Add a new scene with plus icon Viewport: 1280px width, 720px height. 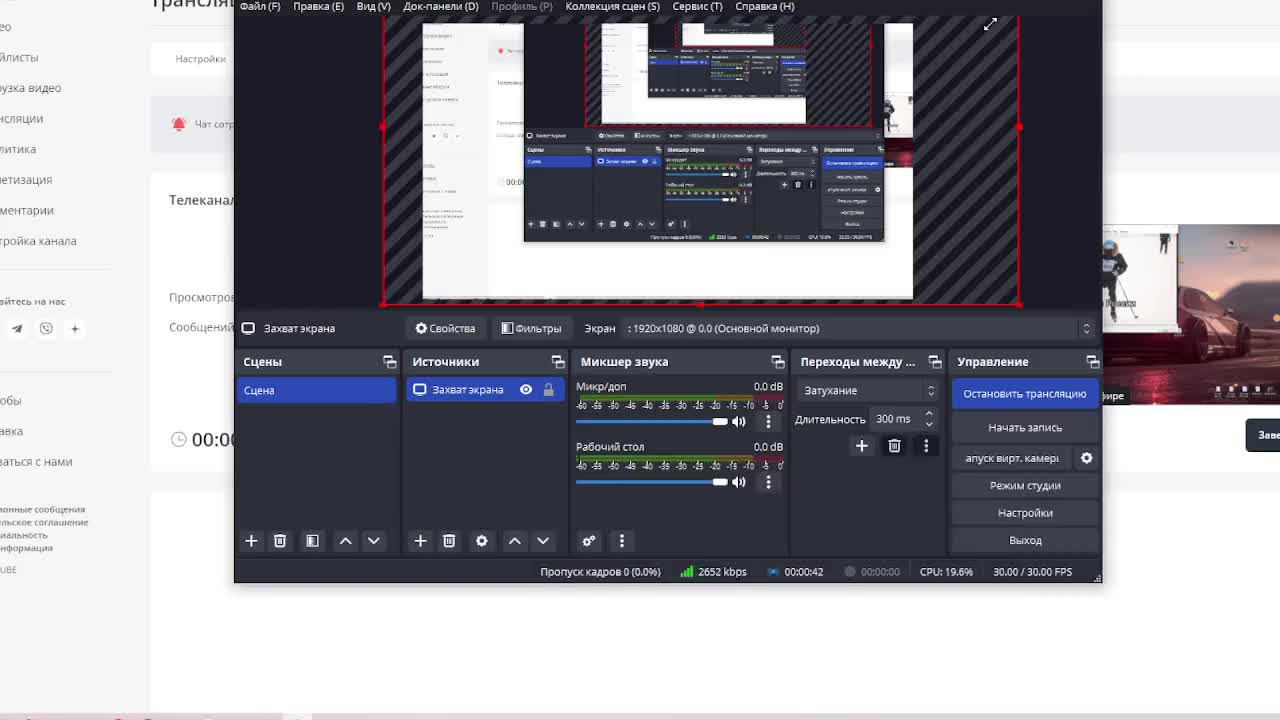[251, 541]
